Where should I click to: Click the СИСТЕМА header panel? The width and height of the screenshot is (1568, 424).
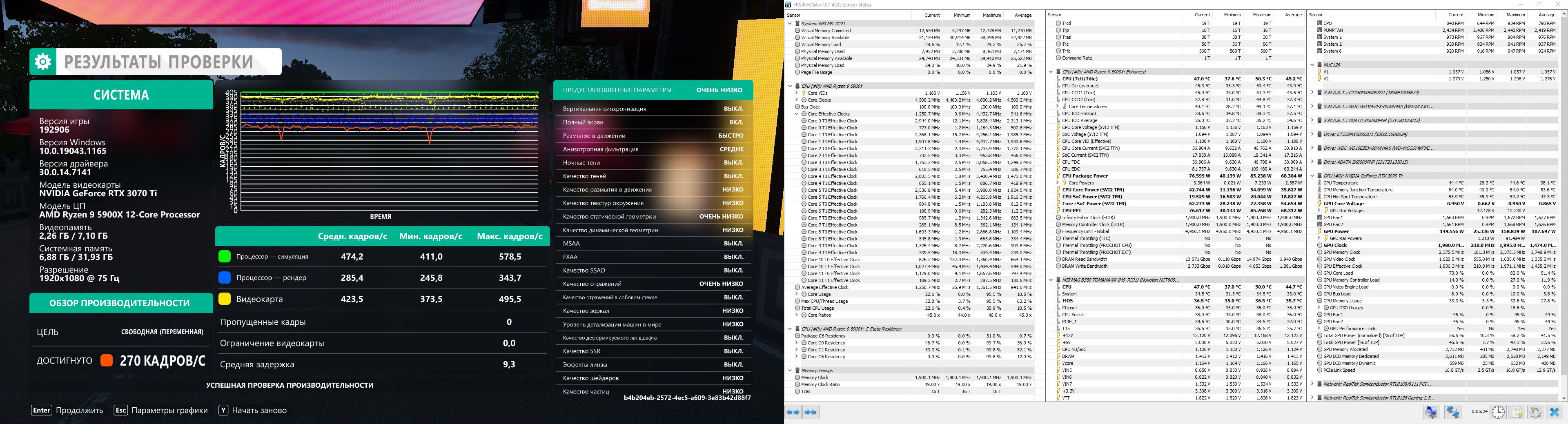(121, 95)
